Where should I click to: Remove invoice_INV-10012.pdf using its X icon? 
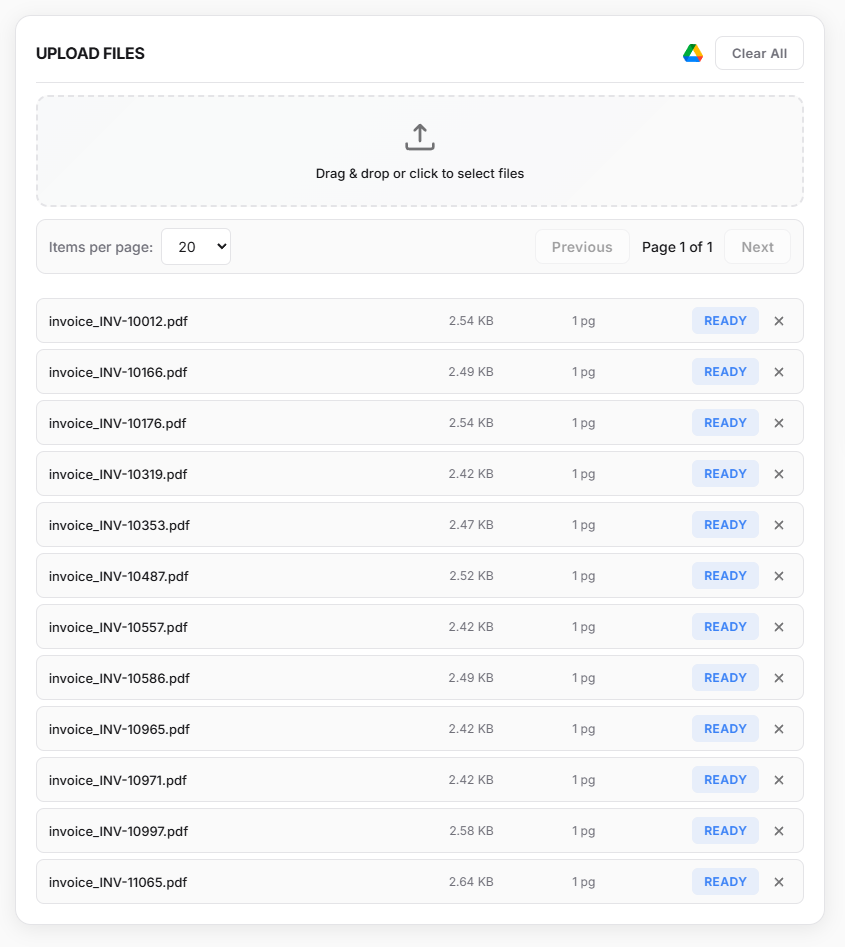pyautogui.click(x=779, y=321)
